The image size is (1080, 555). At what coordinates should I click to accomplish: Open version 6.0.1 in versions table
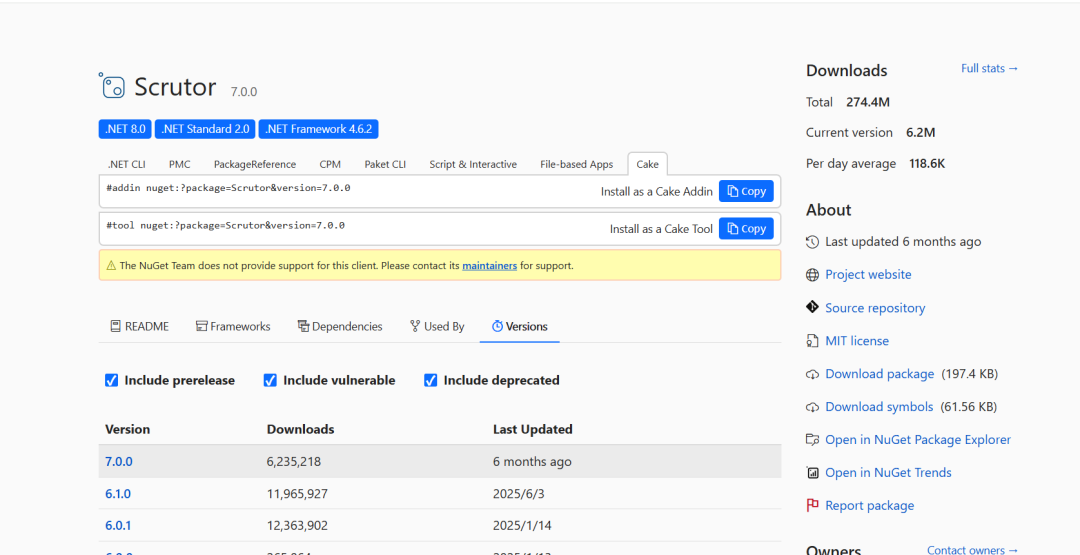click(x=118, y=525)
